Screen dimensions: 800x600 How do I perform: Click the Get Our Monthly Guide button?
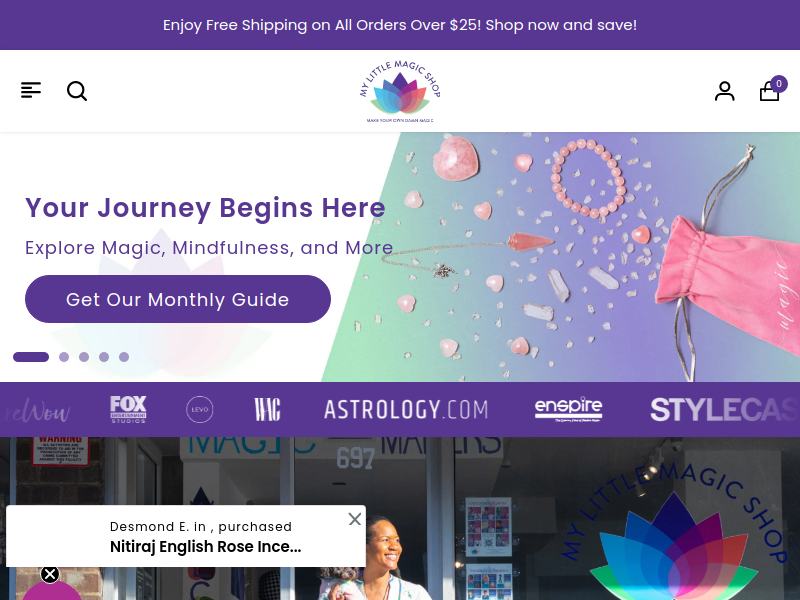[178, 299]
